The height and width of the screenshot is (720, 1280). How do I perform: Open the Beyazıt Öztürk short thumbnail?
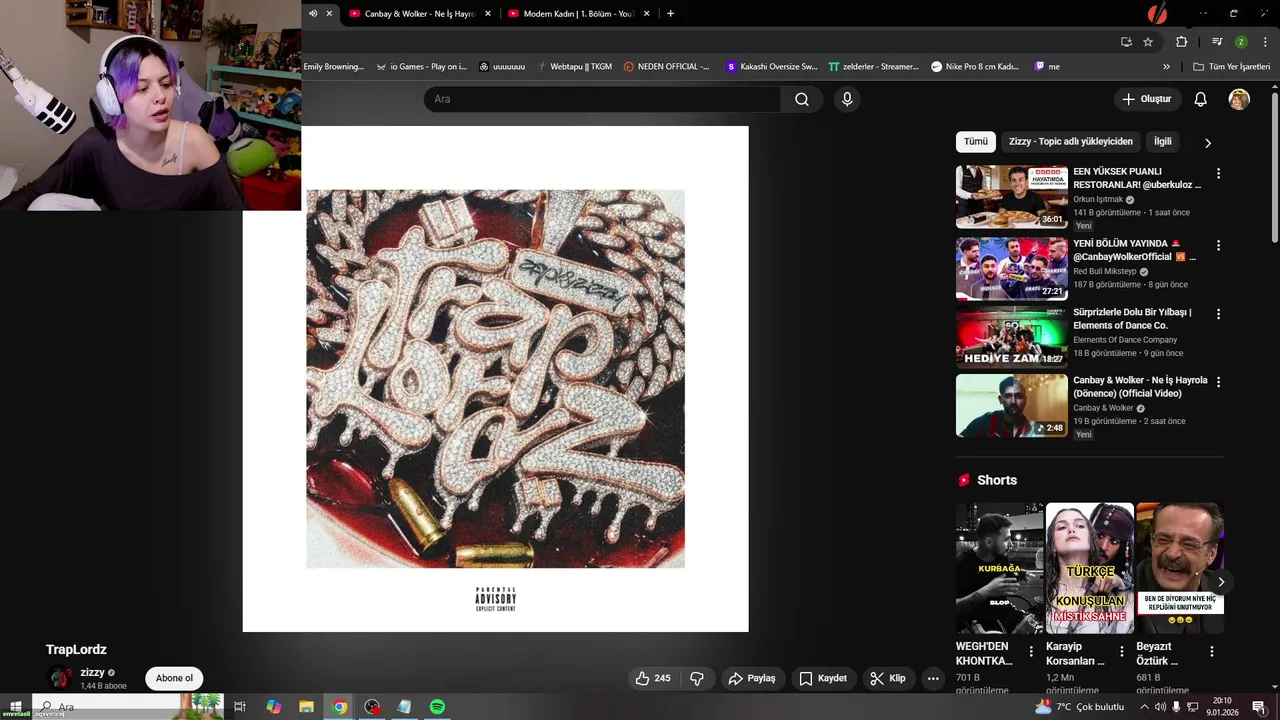(1180, 568)
